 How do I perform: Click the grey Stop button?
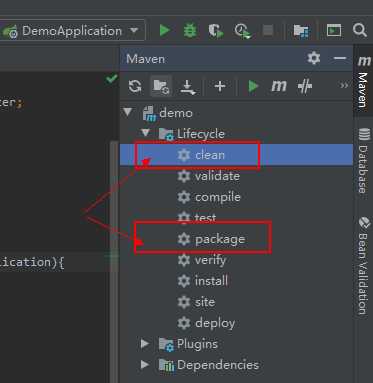point(268,30)
